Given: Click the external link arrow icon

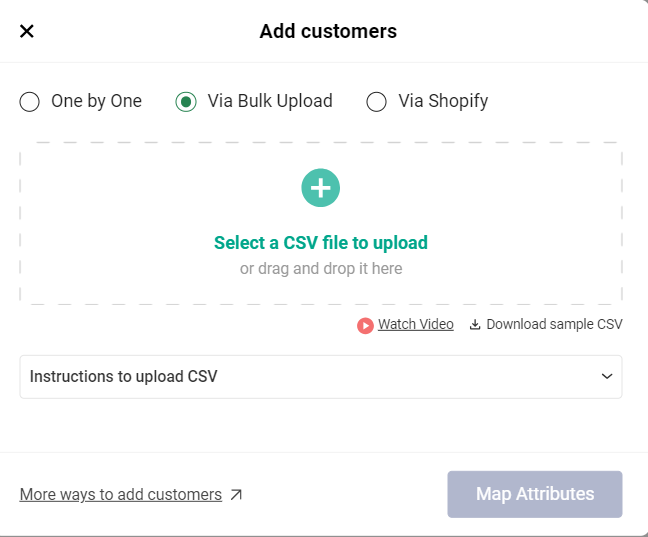Looking at the screenshot, I should [x=236, y=494].
